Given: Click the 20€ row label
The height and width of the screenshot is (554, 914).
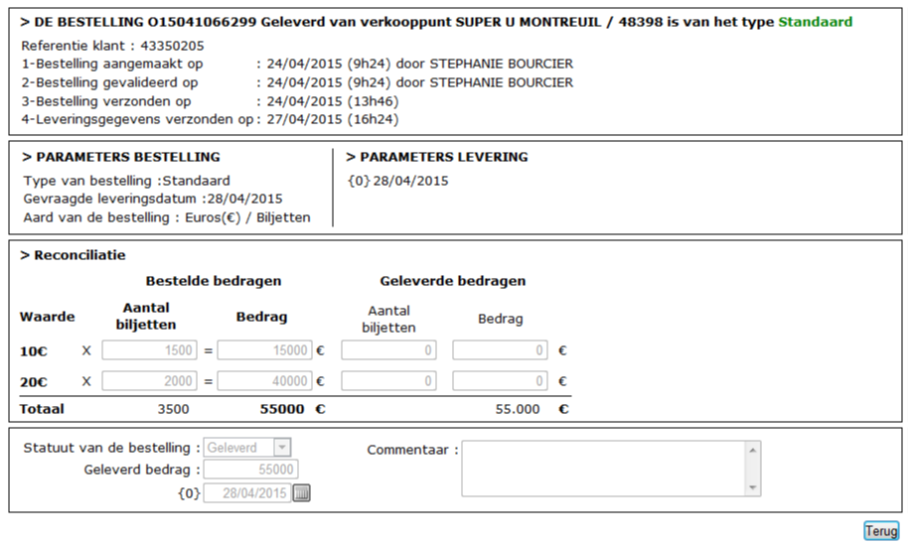Looking at the screenshot, I should [33, 382].
